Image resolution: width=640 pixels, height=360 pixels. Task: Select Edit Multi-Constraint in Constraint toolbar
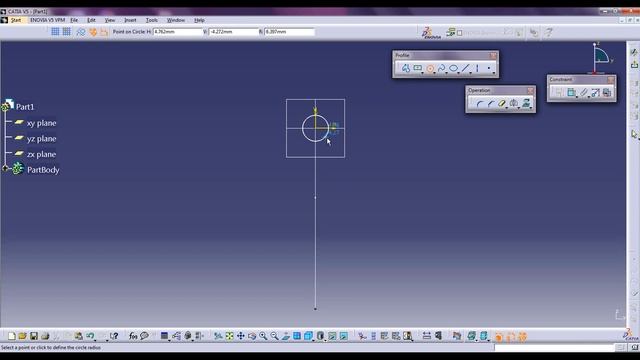pyautogui.click(x=607, y=93)
